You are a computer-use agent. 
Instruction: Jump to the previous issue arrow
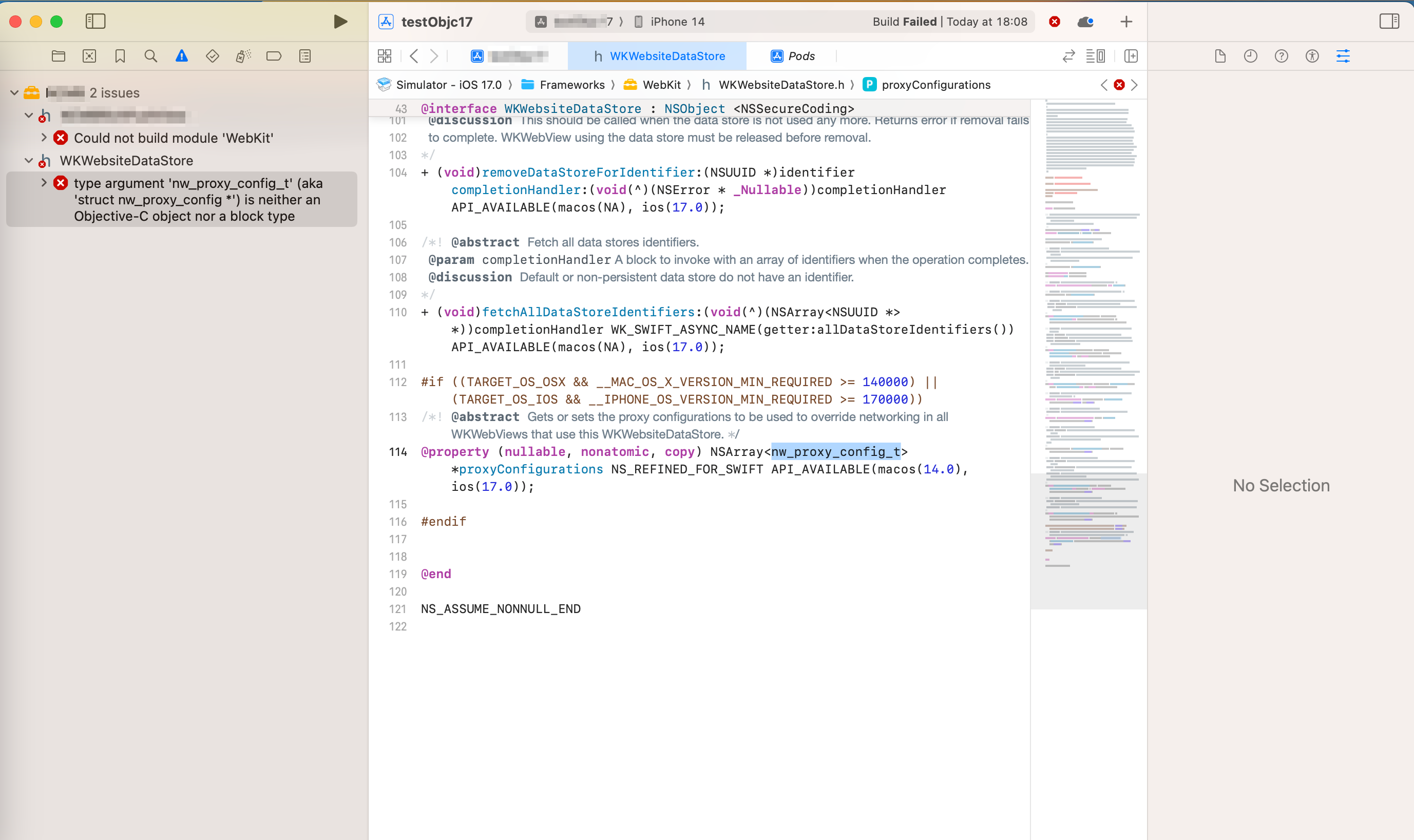pyautogui.click(x=1104, y=85)
